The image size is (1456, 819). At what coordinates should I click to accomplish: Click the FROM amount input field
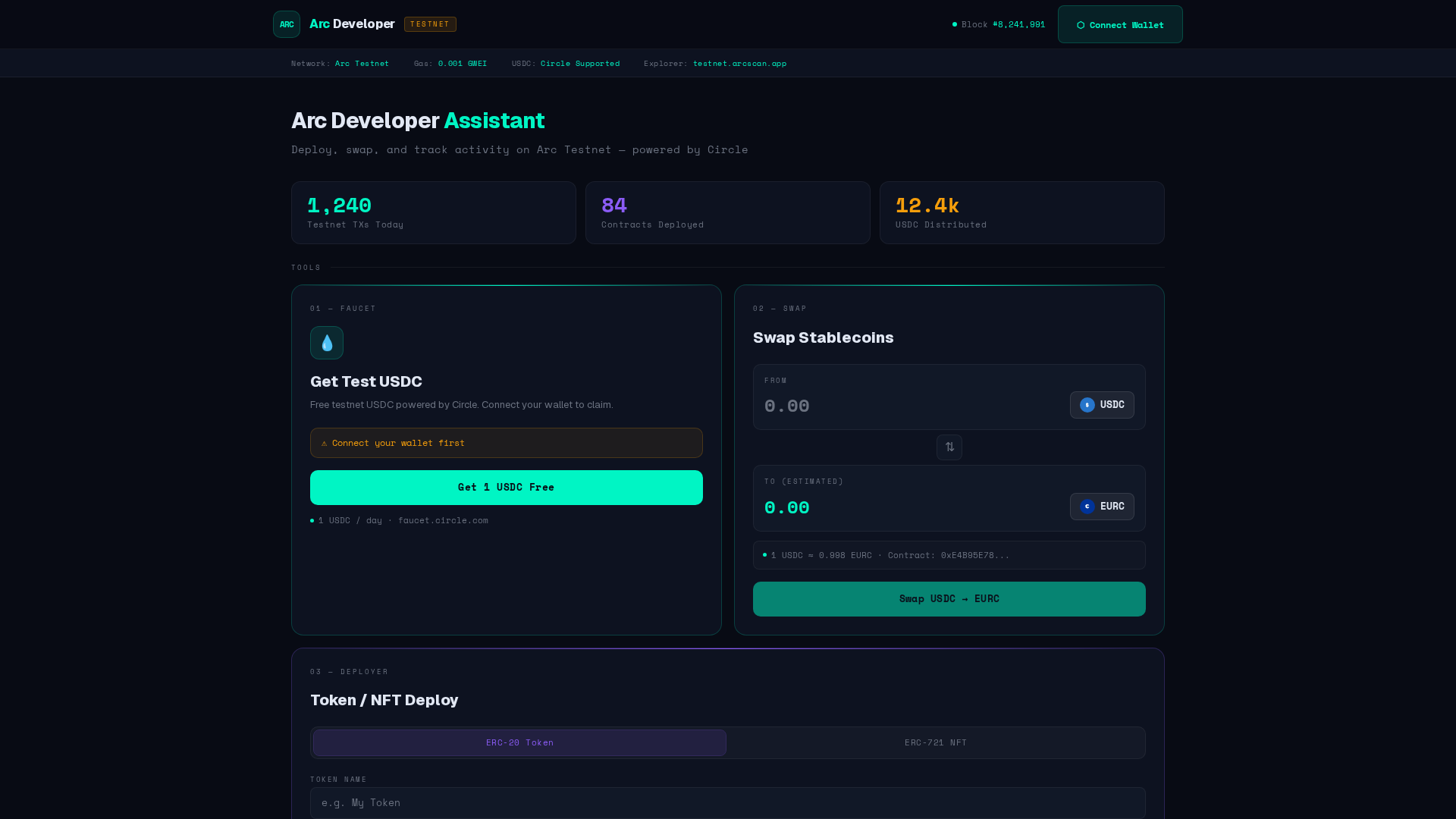[x=912, y=406]
